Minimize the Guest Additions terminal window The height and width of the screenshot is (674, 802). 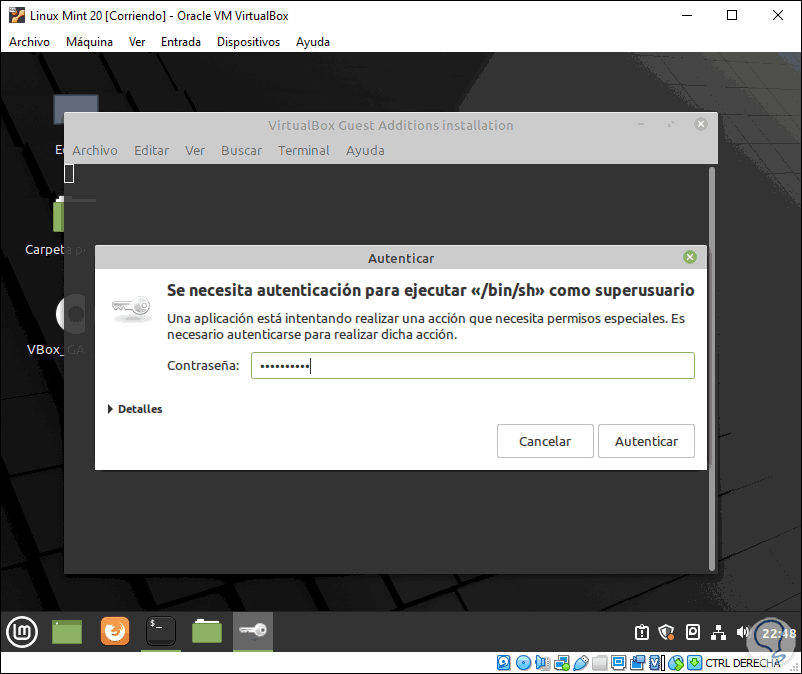pyautogui.click(x=641, y=124)
